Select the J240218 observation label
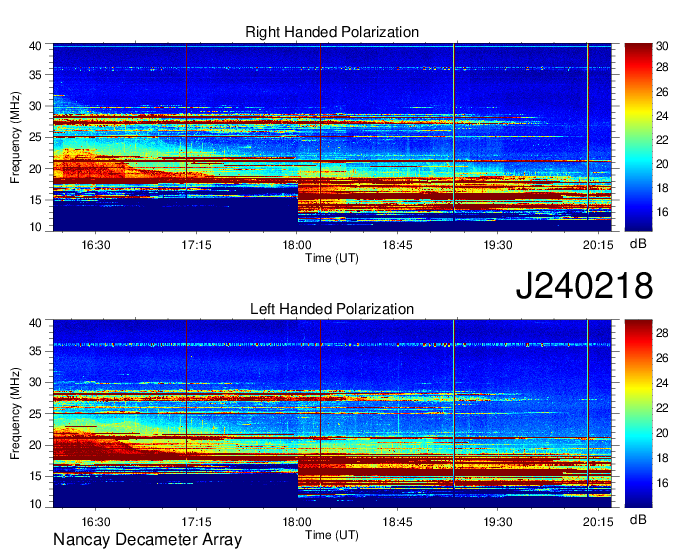The width and height of the screenshot is (680, 552). 584,286
